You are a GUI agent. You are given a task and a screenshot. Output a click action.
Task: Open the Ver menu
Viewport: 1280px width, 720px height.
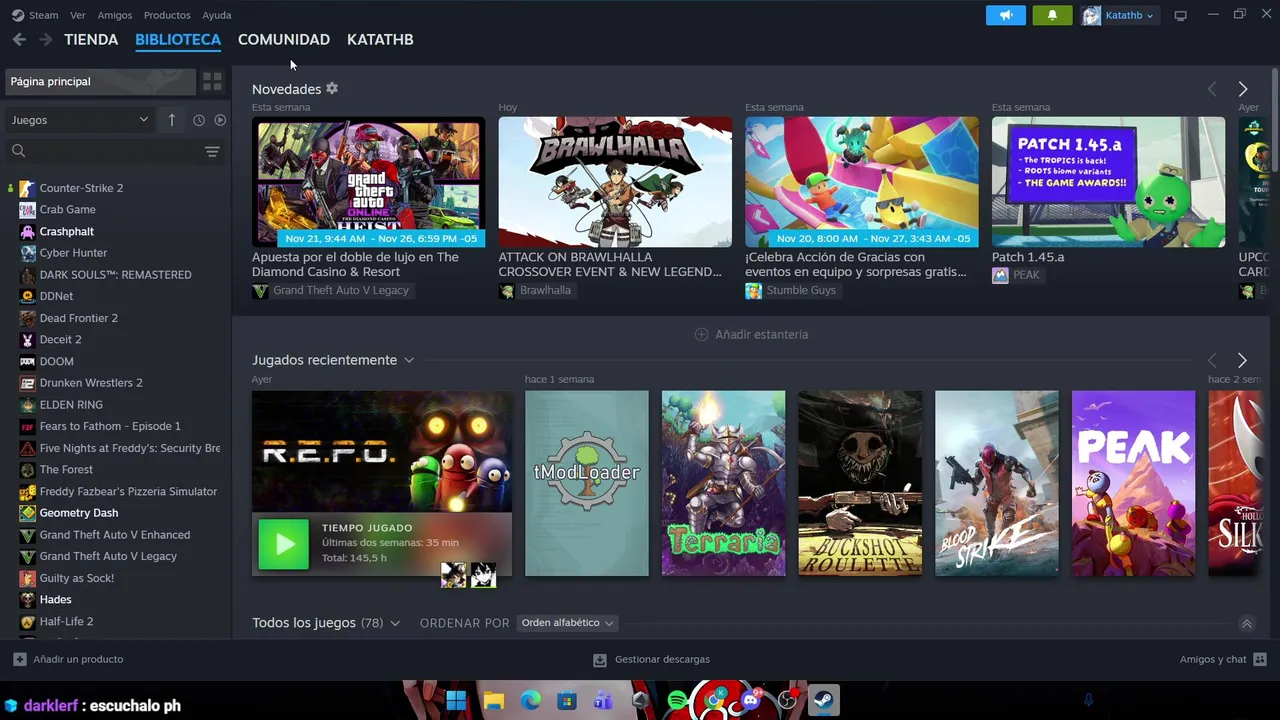78,15
